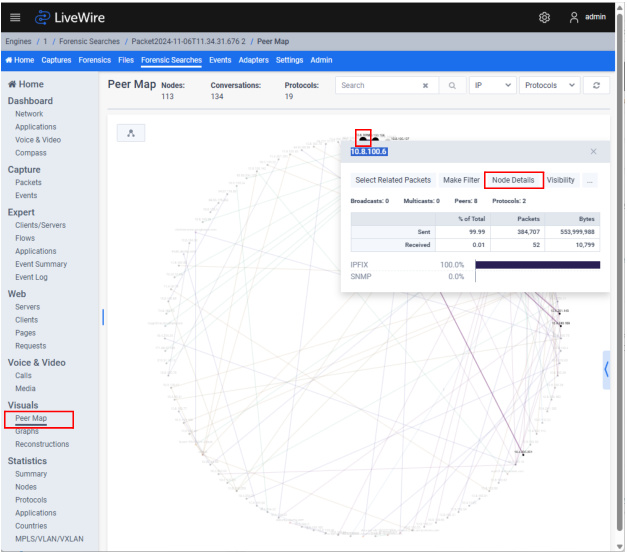Click Engines breadcrumb link
The image size is (627, 553).
(18, 42)
